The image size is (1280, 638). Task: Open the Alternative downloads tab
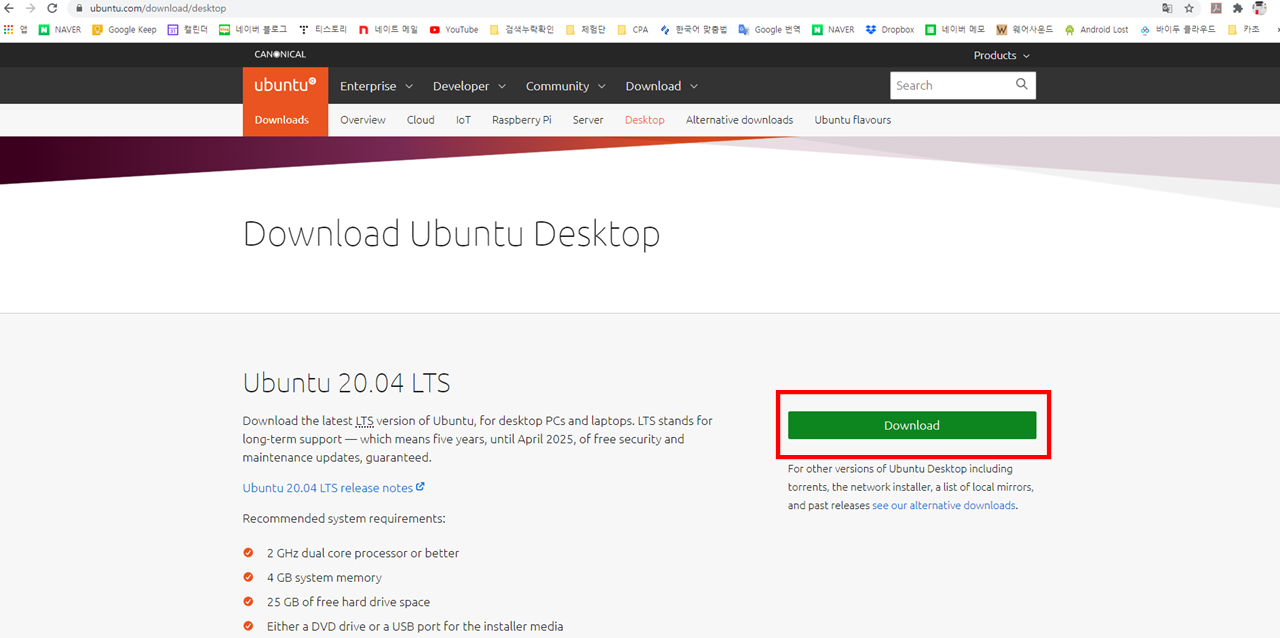point(740,120)
